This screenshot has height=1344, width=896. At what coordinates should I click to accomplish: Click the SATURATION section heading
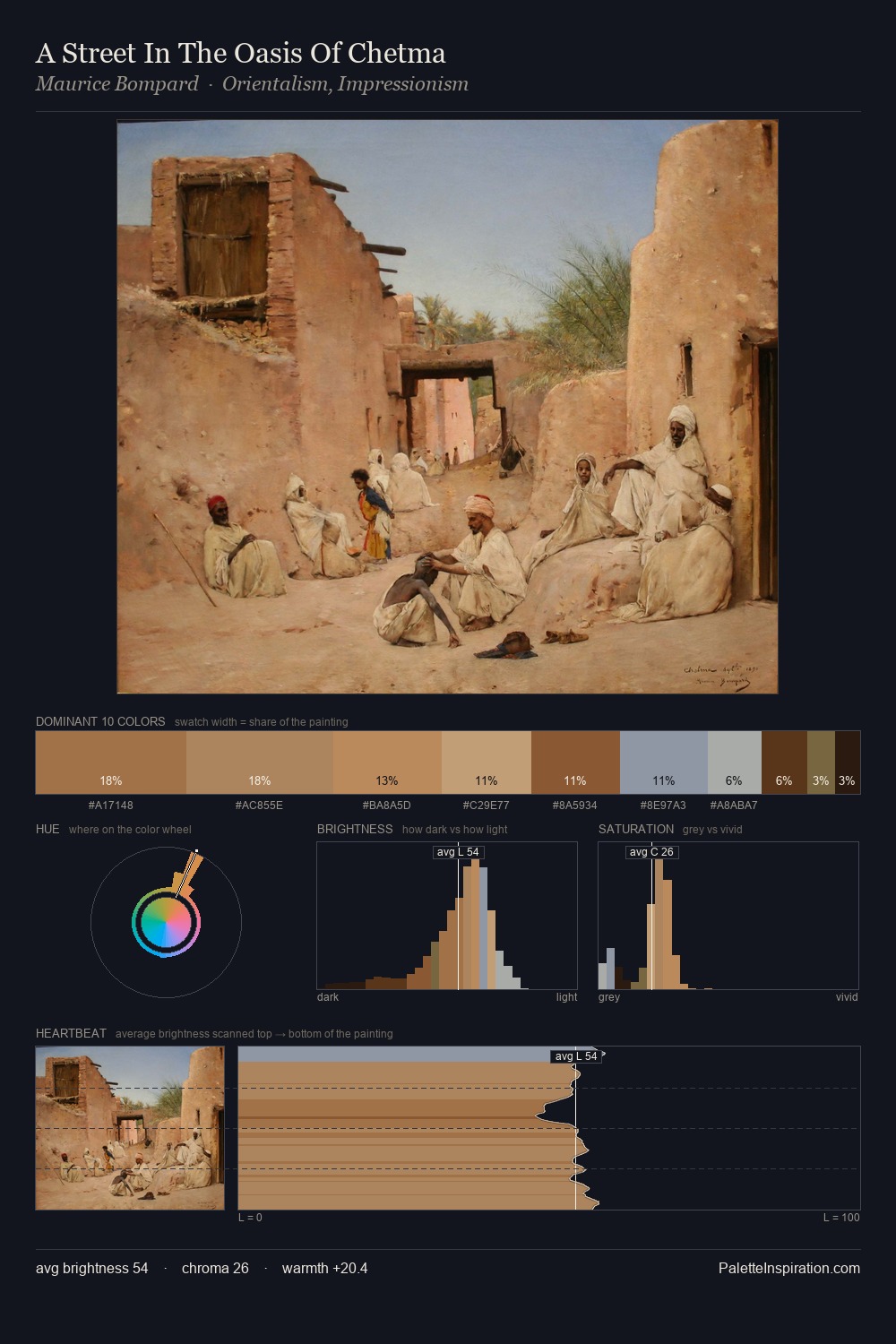(x=636, y=829)
